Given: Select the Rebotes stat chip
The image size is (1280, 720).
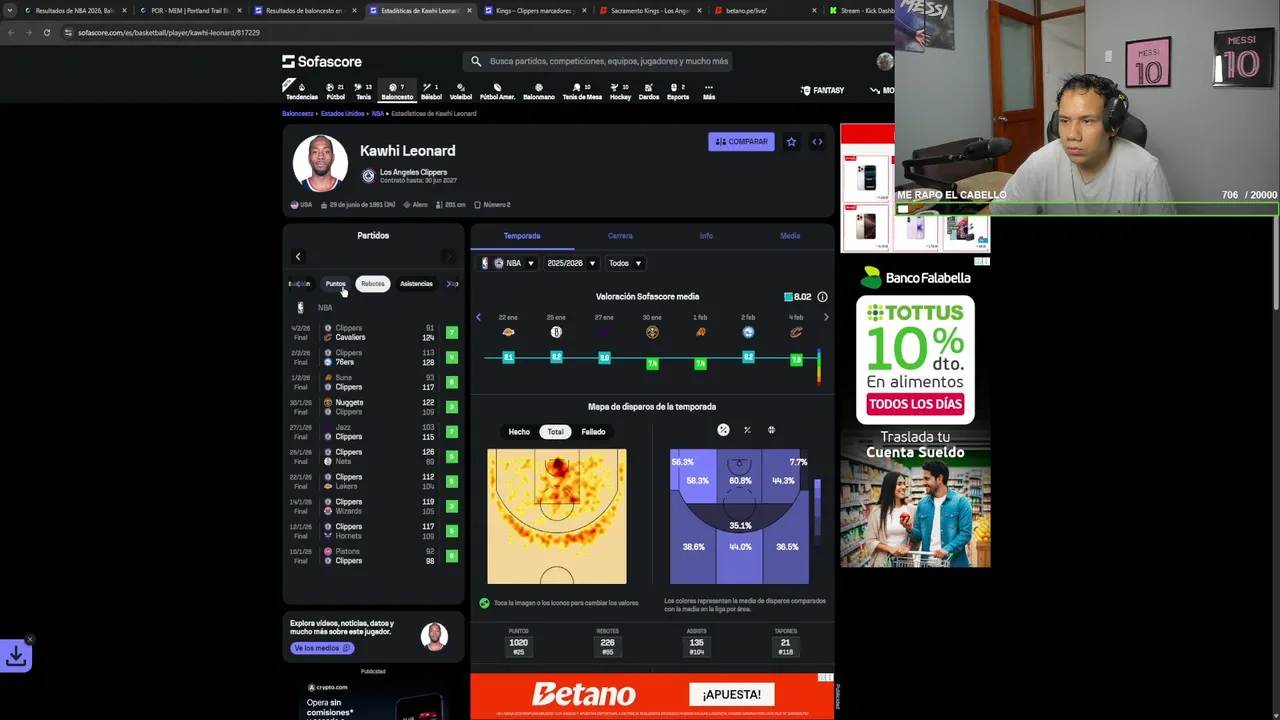Looking at the screenshot, I should (373, 284).
